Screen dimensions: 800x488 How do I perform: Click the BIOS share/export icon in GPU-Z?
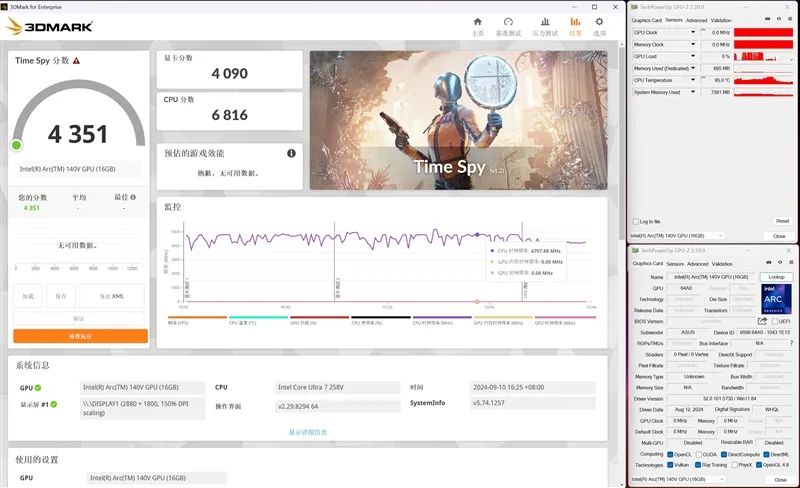(x=762, y=321)
